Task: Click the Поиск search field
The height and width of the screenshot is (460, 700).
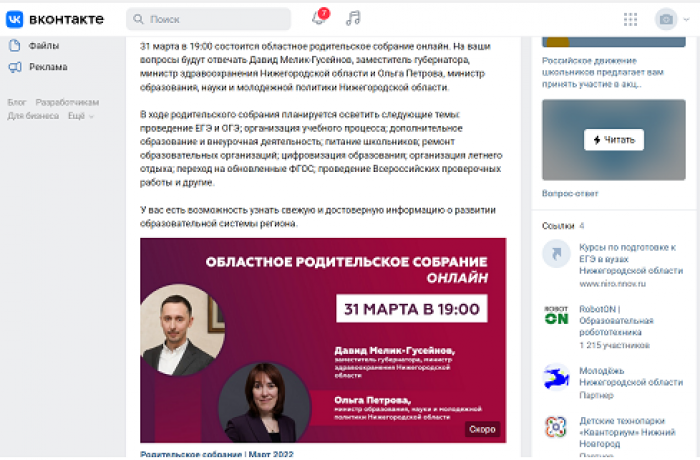Action: point(208,19)
